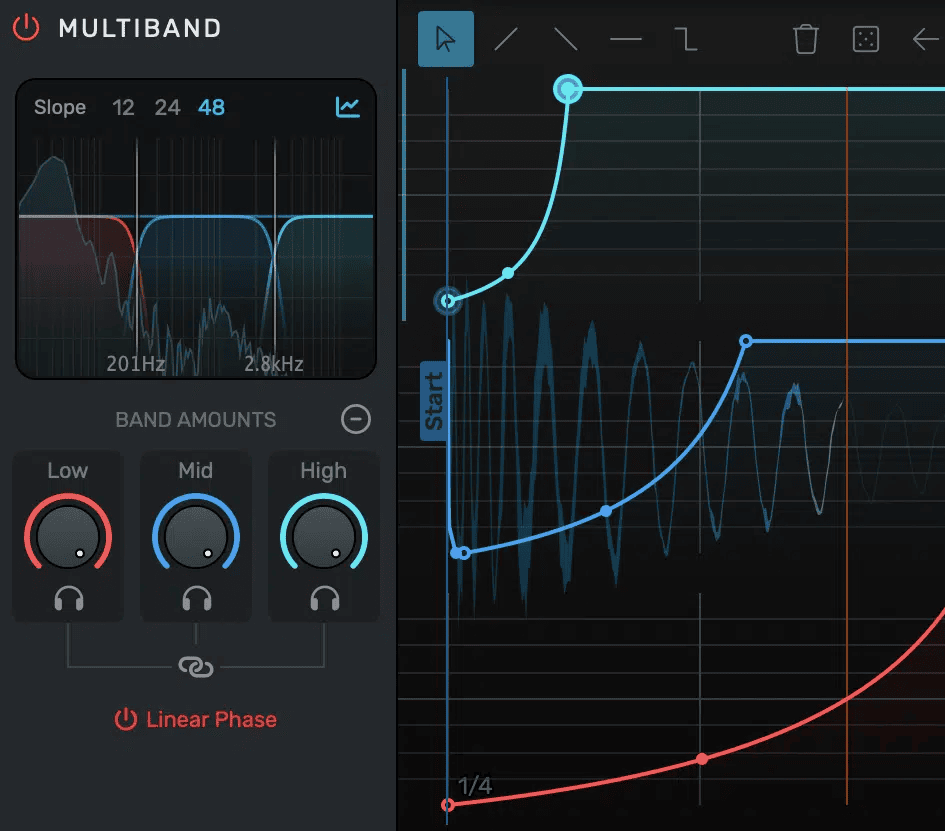
Task: Select the flat horizontal line tool
Action: (626, 40)
